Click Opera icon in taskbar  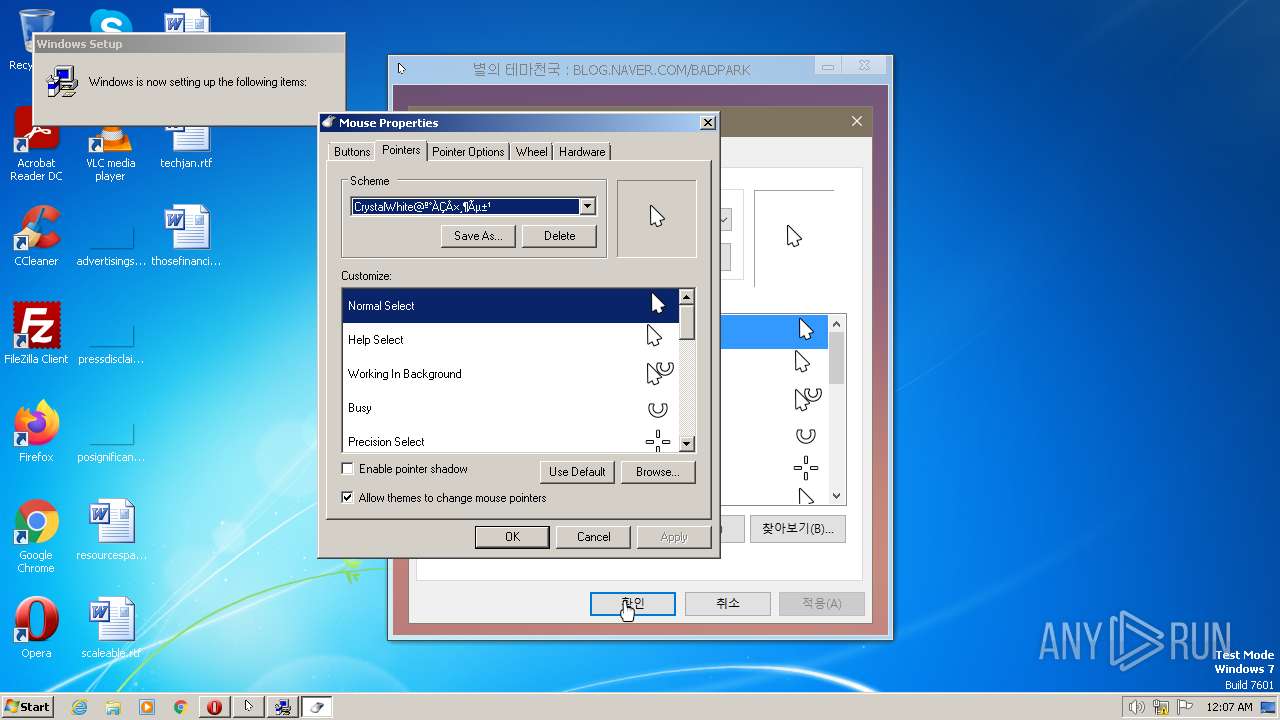(214, 707)
